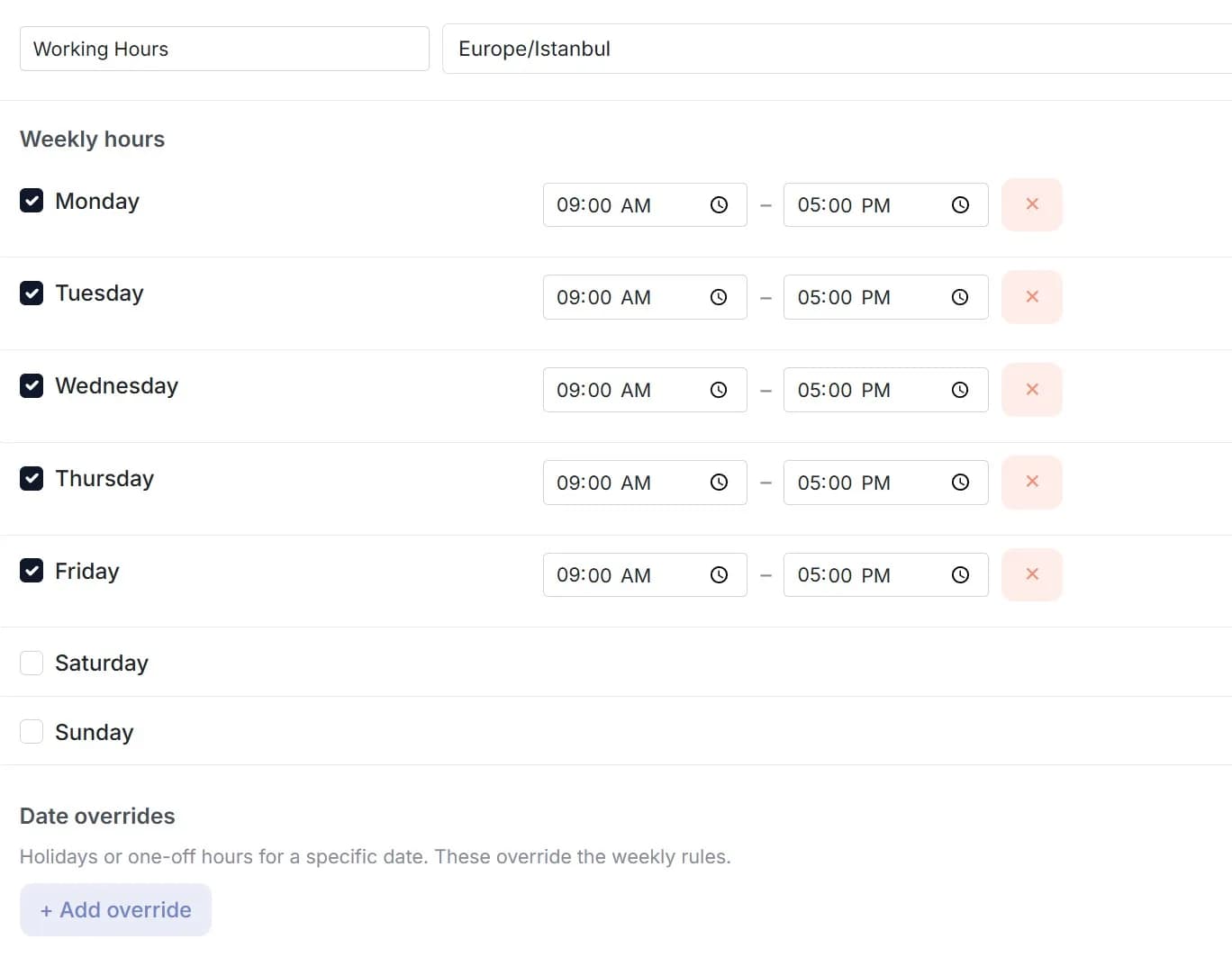Edit Tuesday start time 09:00 AM
Image resolution: width=1232 pixels, height=957 pixels.
[x=645, y=297]
